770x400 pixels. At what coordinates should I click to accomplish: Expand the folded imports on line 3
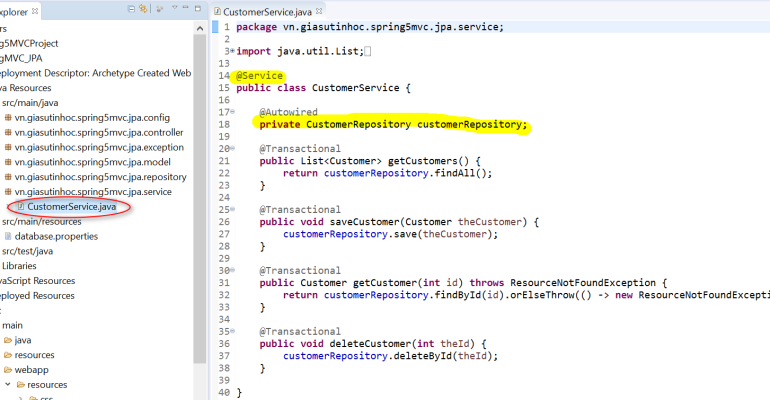tap(232, 51)
